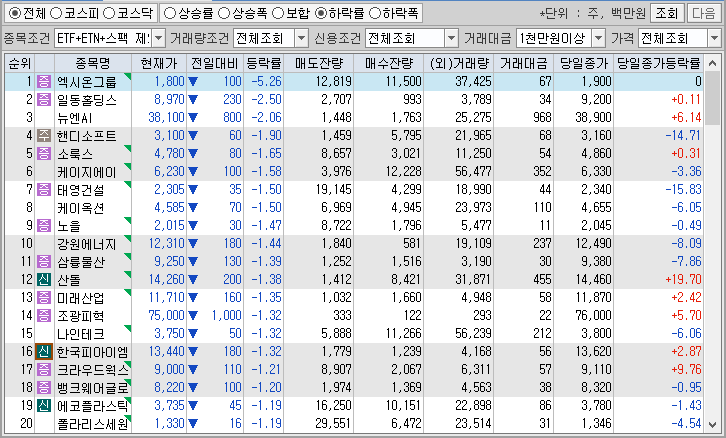Choose the 보합 radio option

click(278, 13)
